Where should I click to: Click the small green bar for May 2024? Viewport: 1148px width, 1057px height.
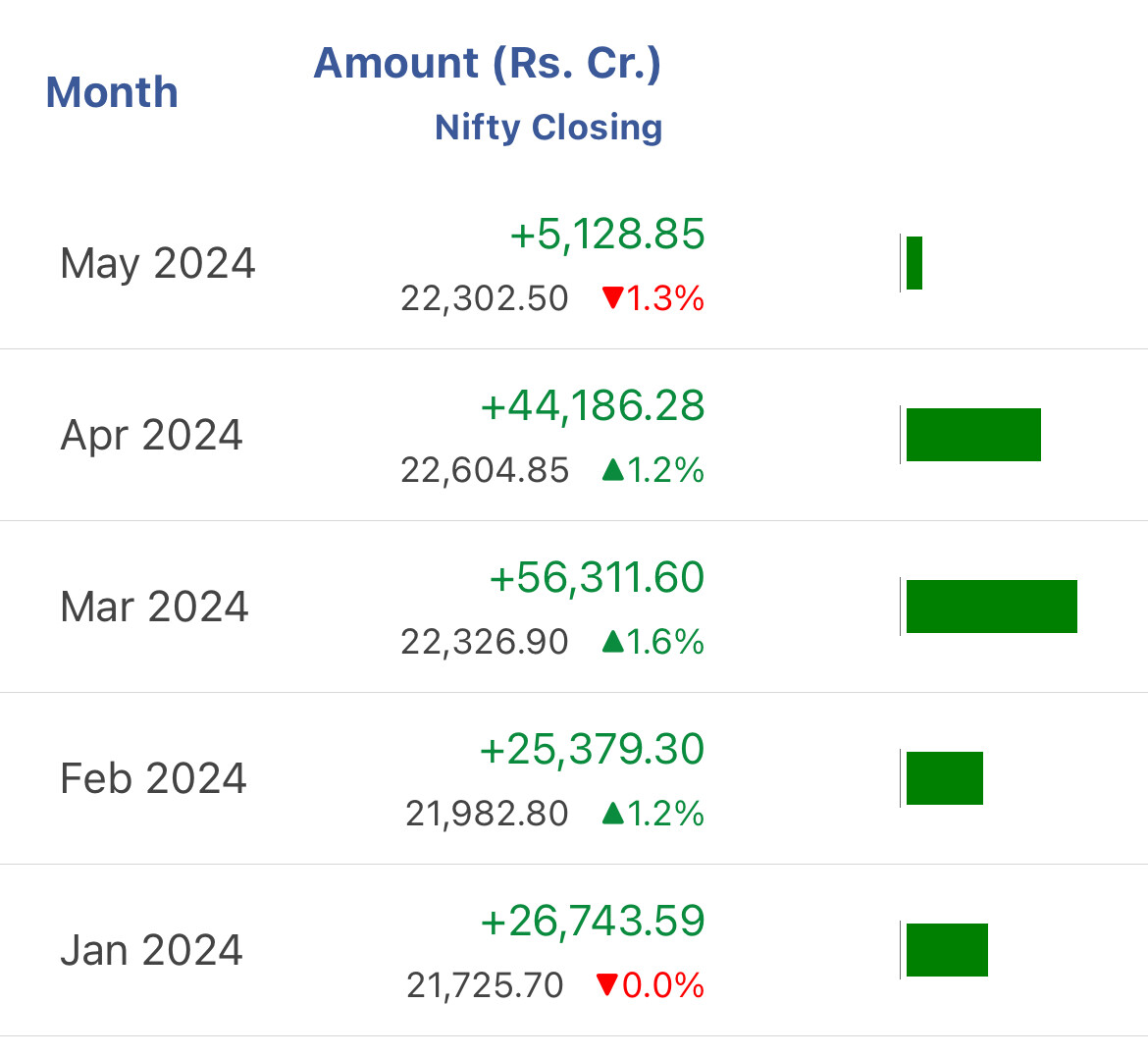click(914, 263)
